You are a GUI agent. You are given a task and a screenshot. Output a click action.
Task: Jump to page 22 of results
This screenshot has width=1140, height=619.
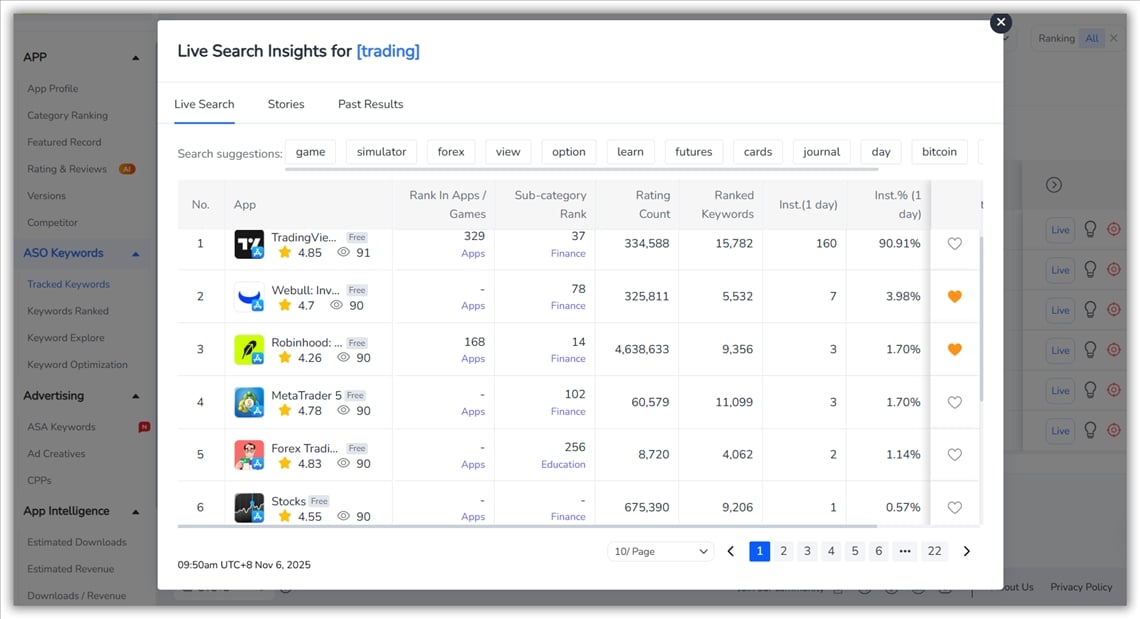coord(934,551)
